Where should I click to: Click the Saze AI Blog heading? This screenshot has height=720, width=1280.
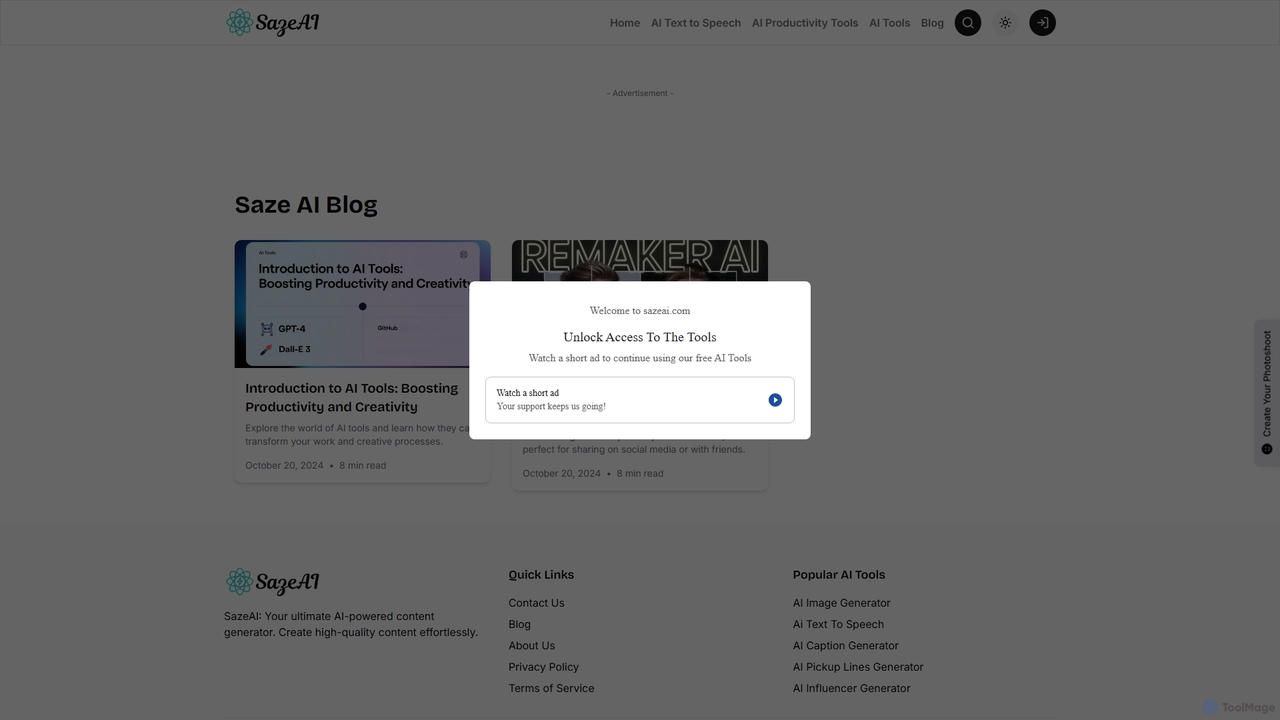pyautogui.click(x=306, y=205)
